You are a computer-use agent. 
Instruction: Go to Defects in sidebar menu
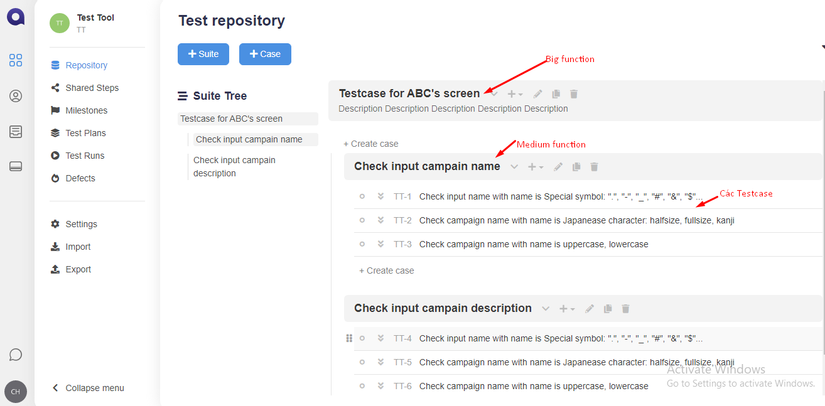(80, 178)
